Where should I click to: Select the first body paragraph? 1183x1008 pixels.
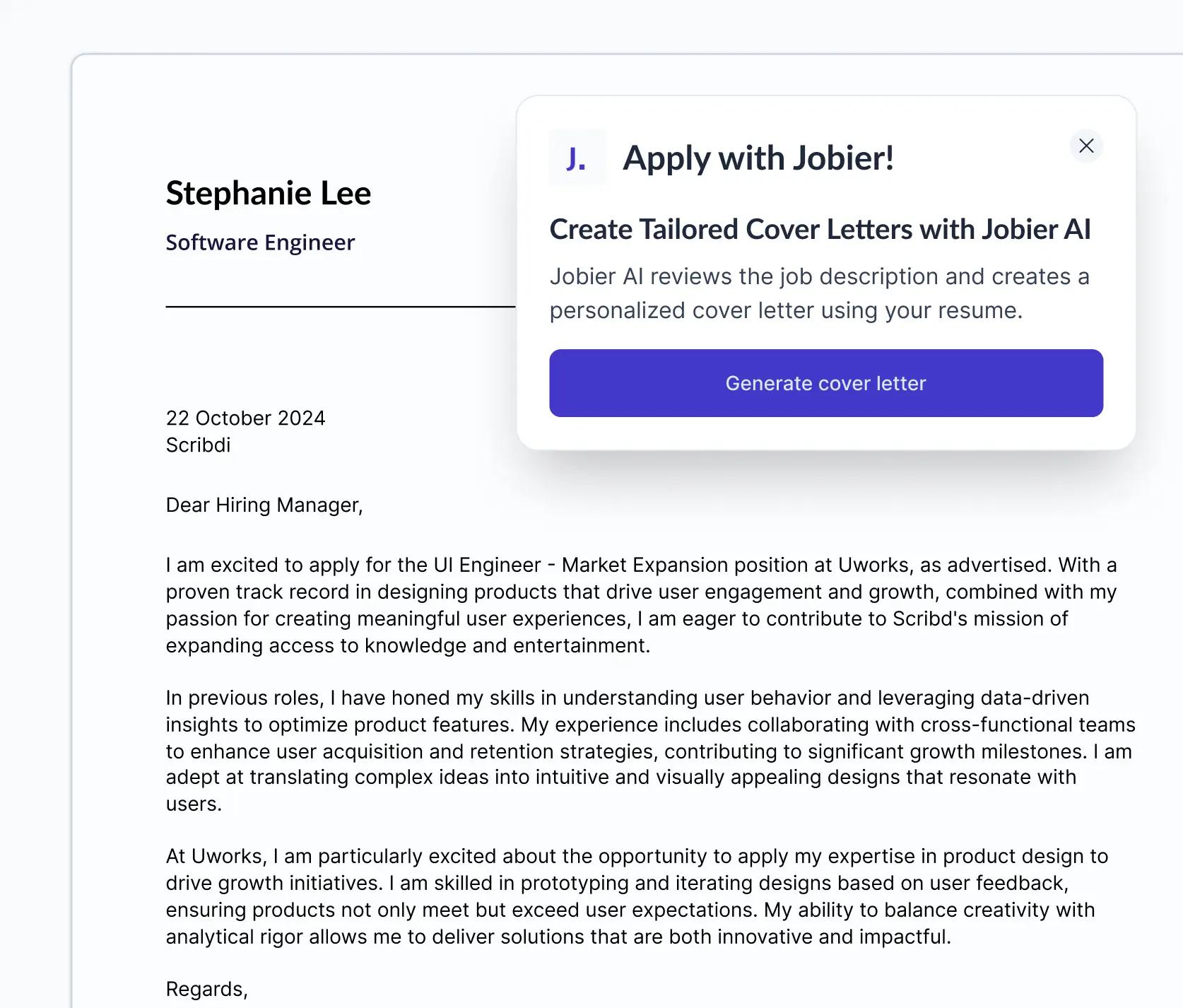coord(636,605)
